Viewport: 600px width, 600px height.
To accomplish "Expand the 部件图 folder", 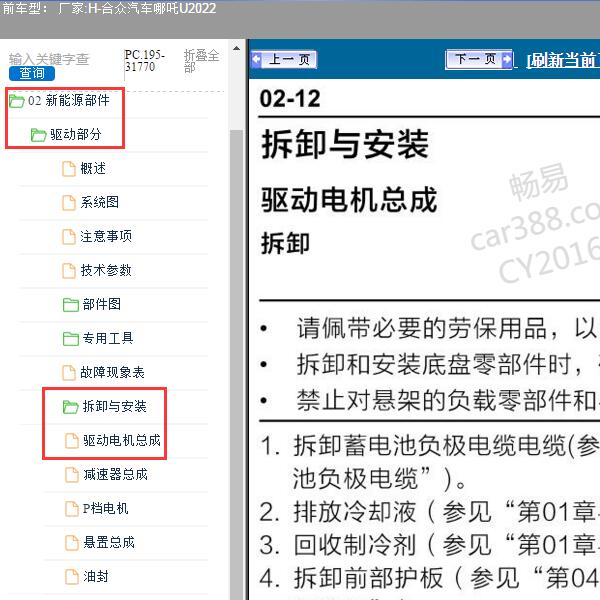I will [92, 305].
